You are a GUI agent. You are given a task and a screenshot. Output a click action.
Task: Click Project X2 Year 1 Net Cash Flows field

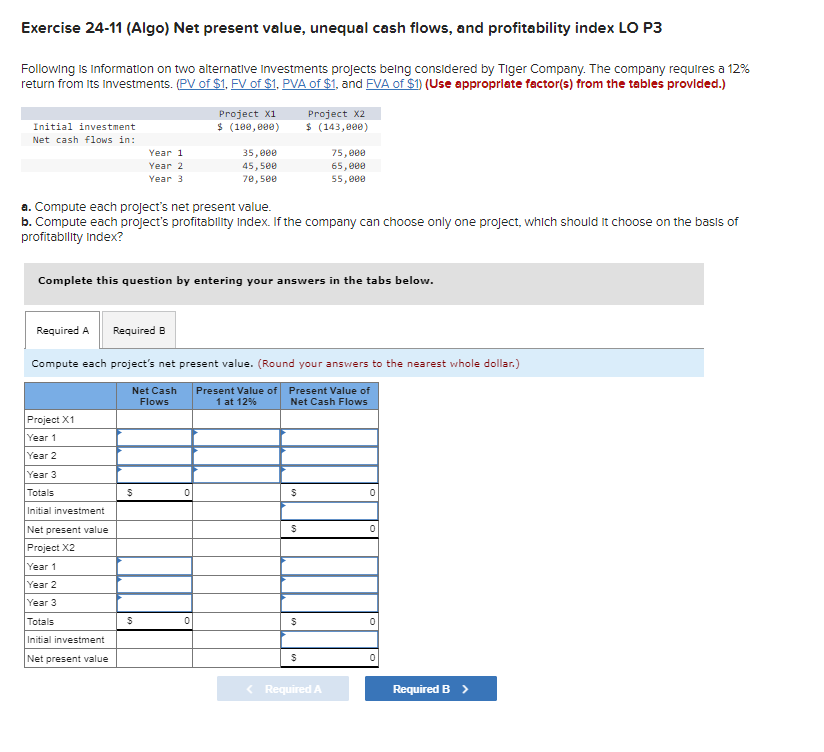[x=155, y=566]
